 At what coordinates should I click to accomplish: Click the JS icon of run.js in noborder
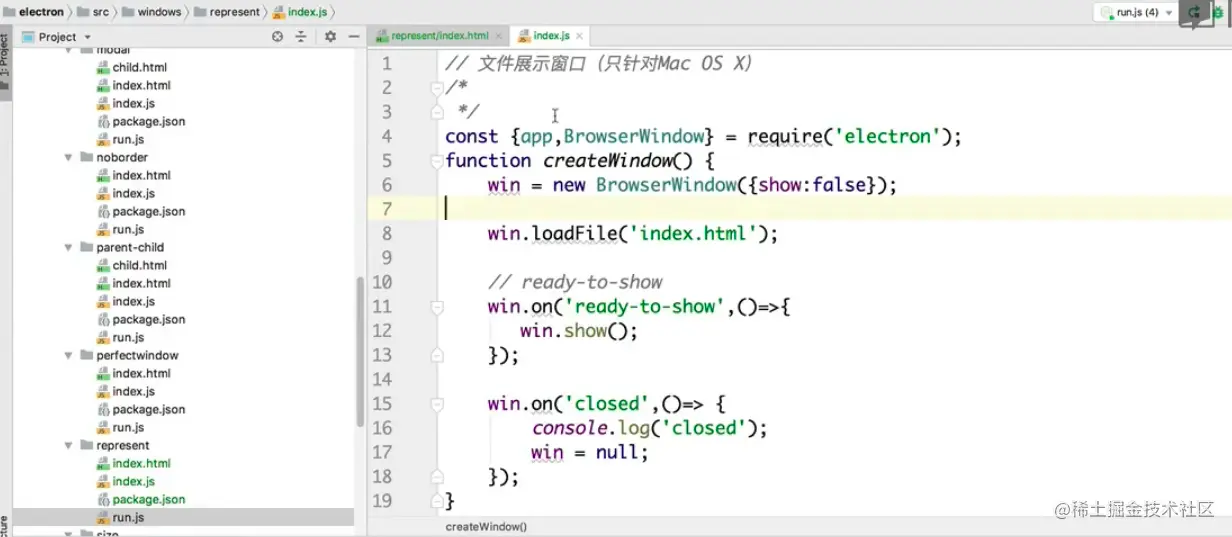point(104,230)
